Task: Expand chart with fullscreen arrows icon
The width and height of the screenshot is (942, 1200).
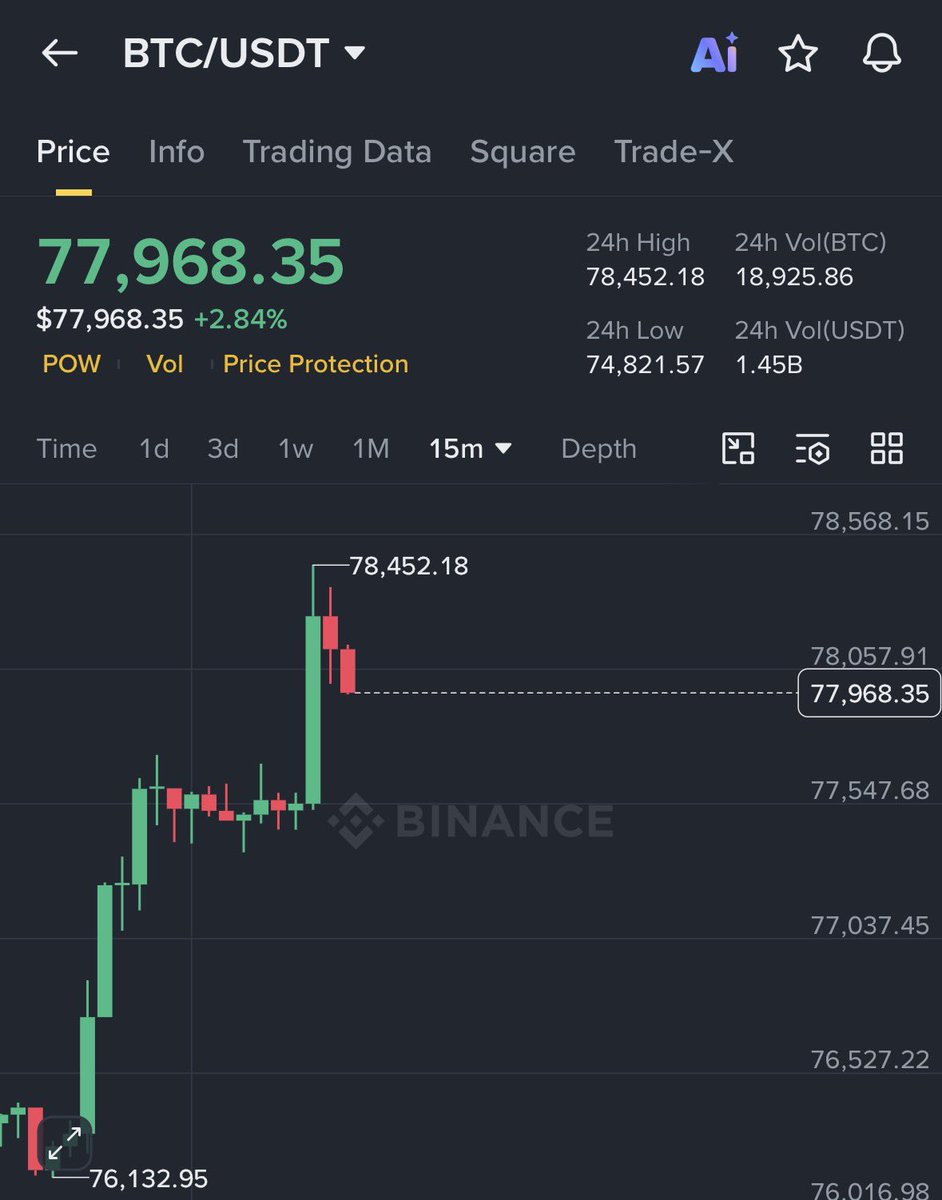Action: coord(65,1143)
